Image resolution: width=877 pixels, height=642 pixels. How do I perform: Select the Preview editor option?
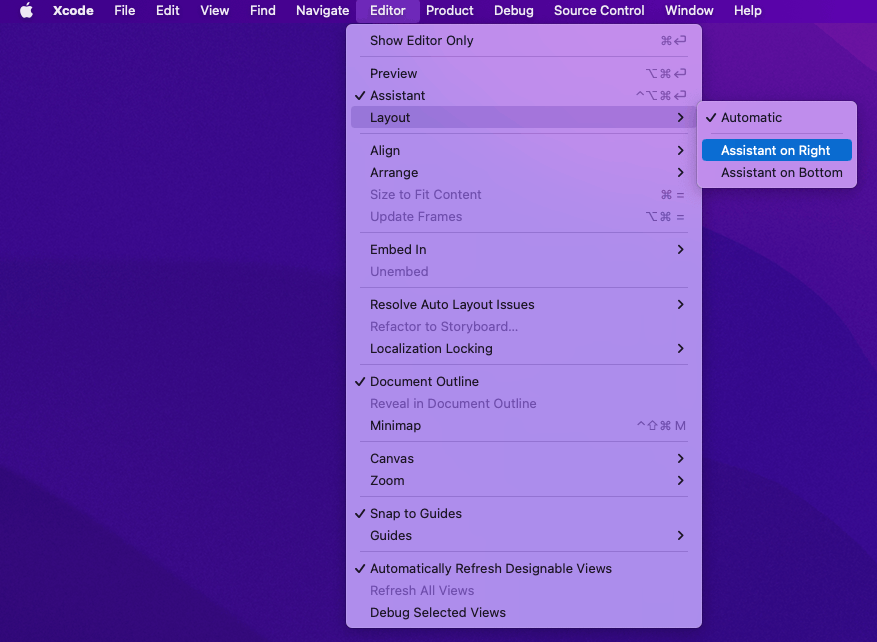[x=524, y=73]
